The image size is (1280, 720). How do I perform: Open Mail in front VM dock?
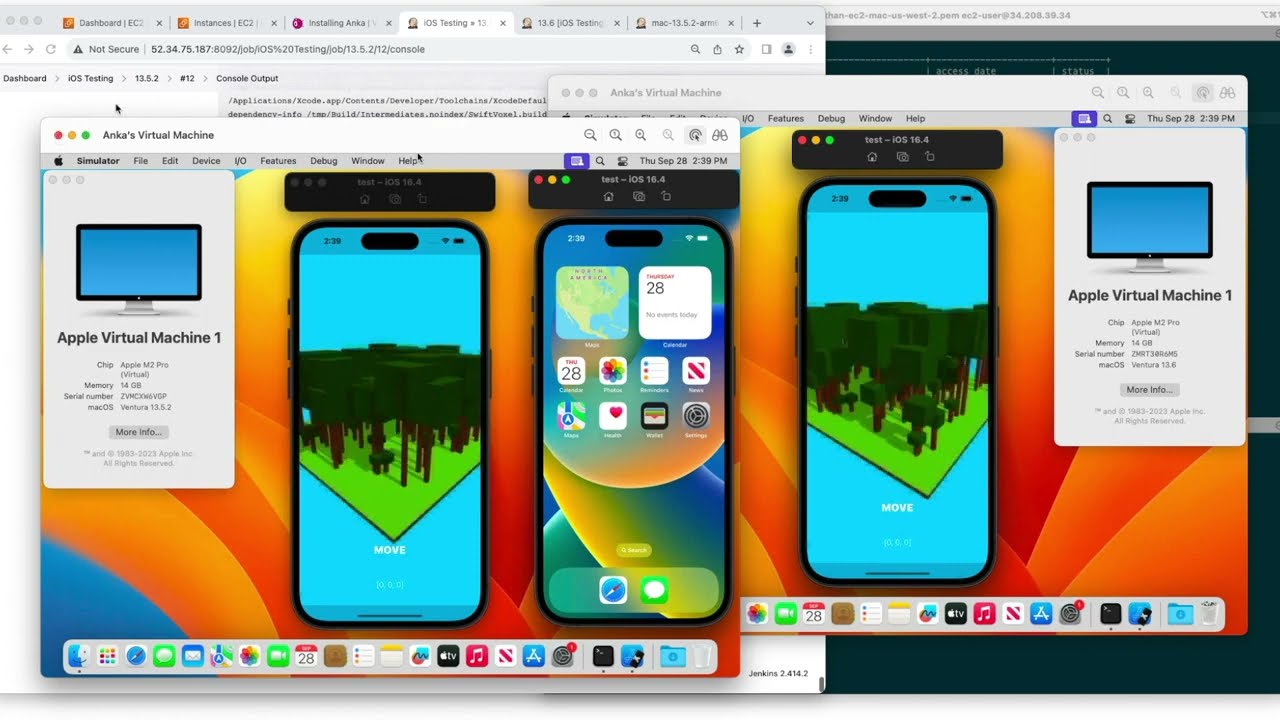click(x=192, y=656)
